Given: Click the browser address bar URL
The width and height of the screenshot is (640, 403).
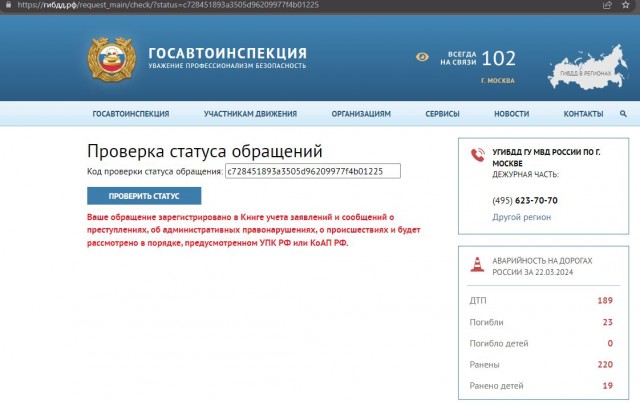Looking at the screenshot, I should click(168, 5).
